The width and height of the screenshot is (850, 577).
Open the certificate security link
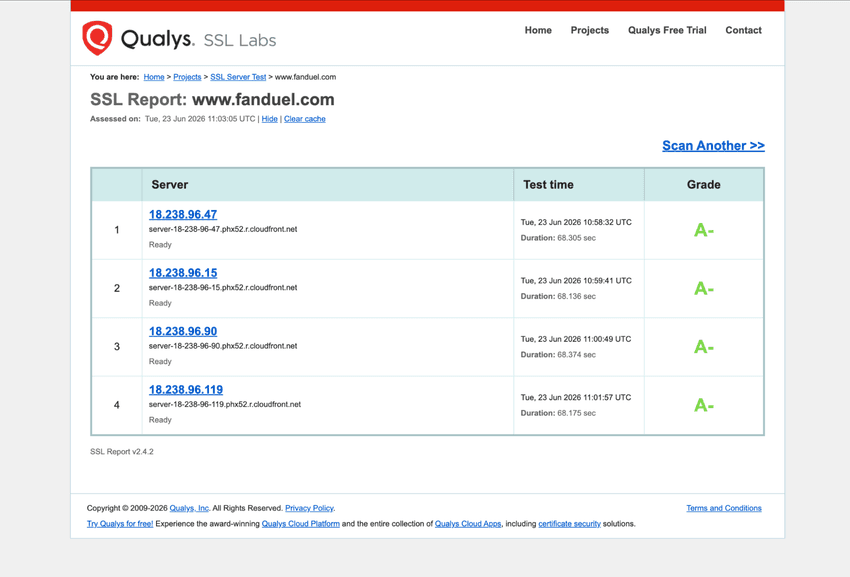click(569, 524)
